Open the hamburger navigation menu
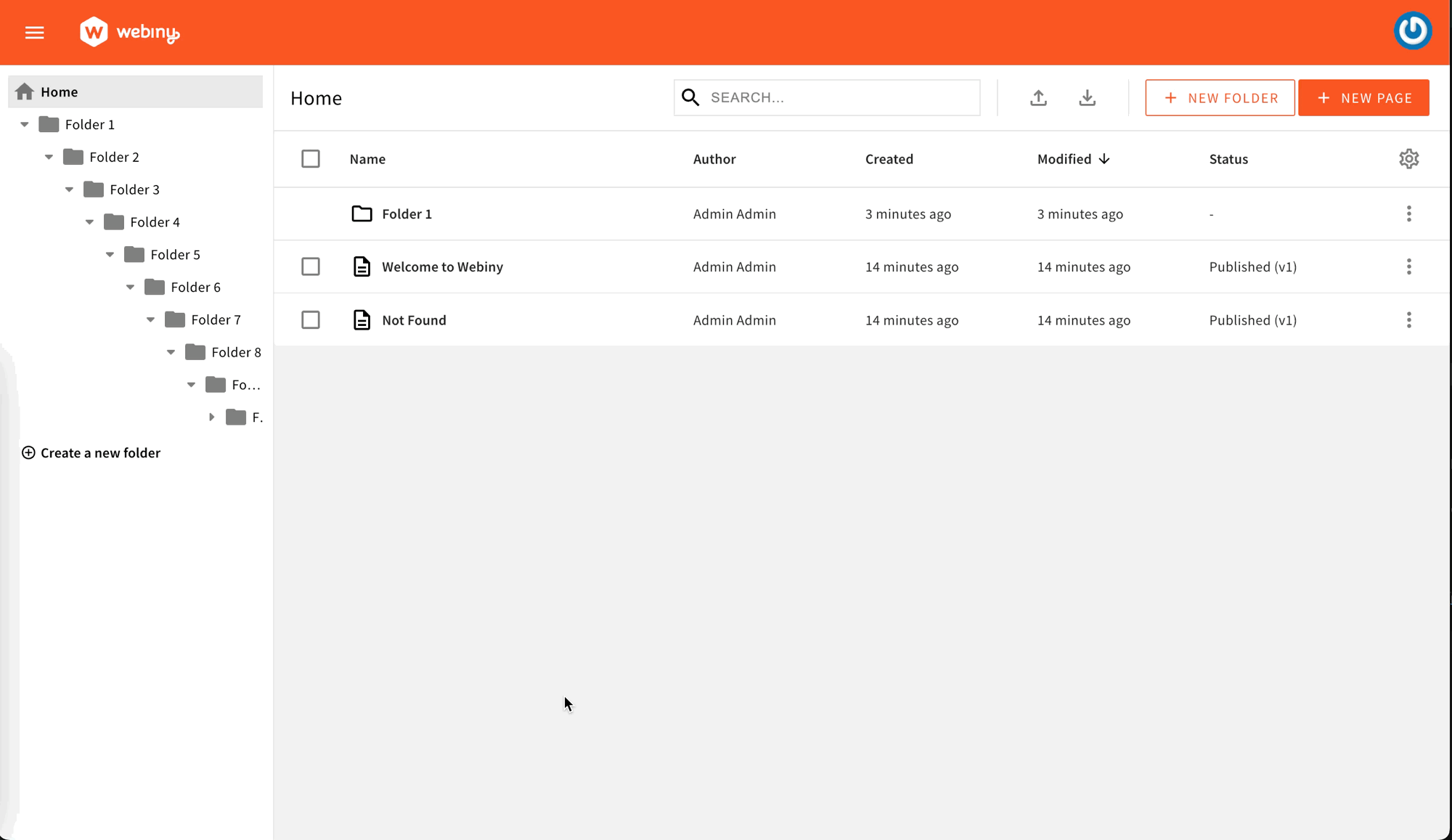The width and height of the screenshot is (1452, 840). click(x=34, y=32)
